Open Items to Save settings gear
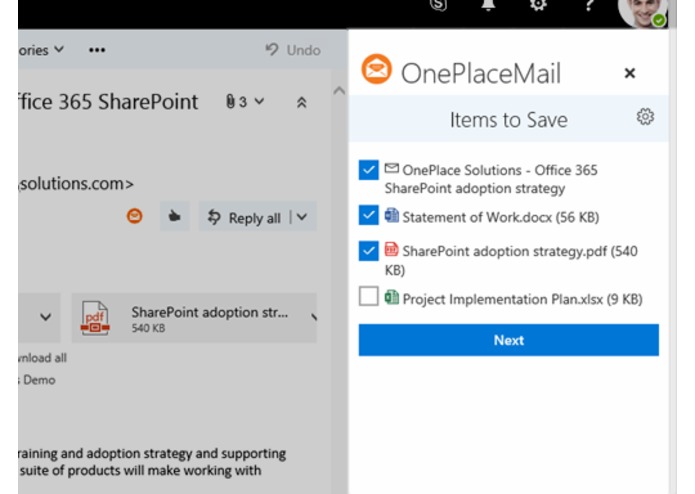The image size is (695, 494). [x=645, y=117]
